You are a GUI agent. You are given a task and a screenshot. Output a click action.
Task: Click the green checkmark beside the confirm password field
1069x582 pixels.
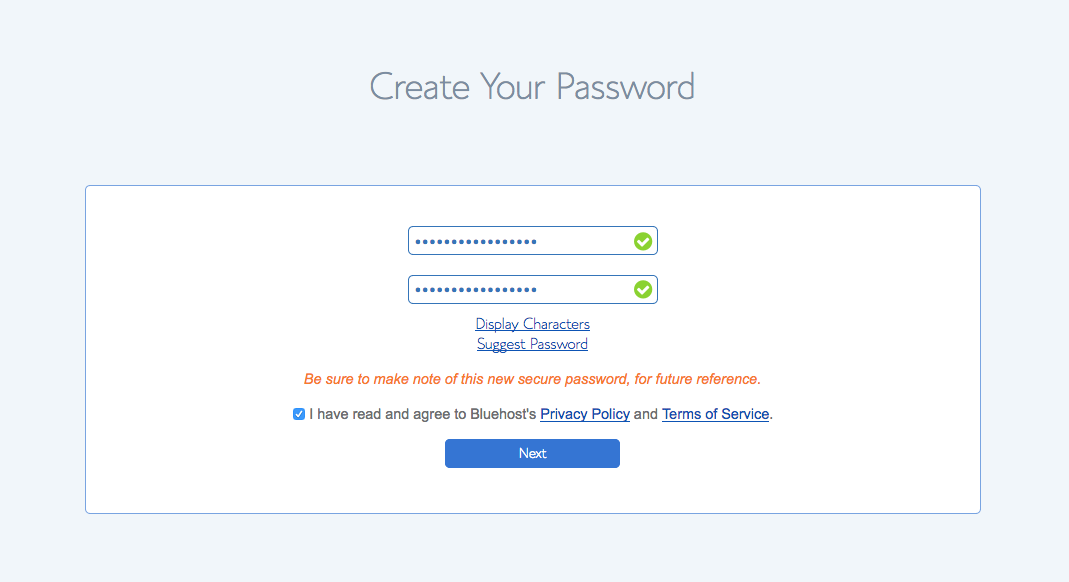[643, 289]
